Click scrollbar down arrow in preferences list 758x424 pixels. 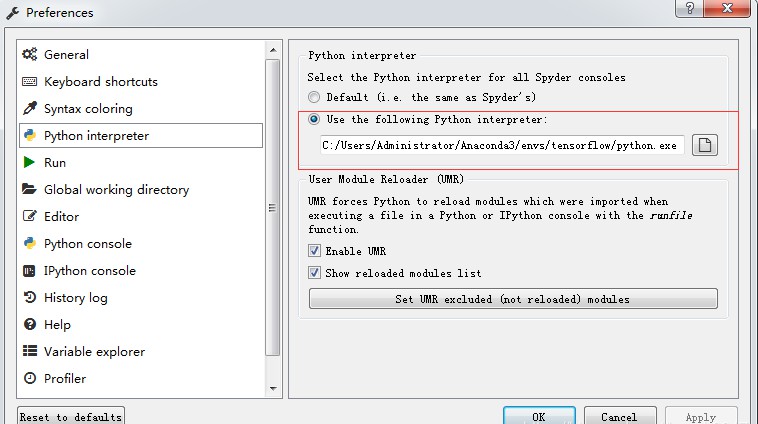pyautogui.click(x=273, y=389)
